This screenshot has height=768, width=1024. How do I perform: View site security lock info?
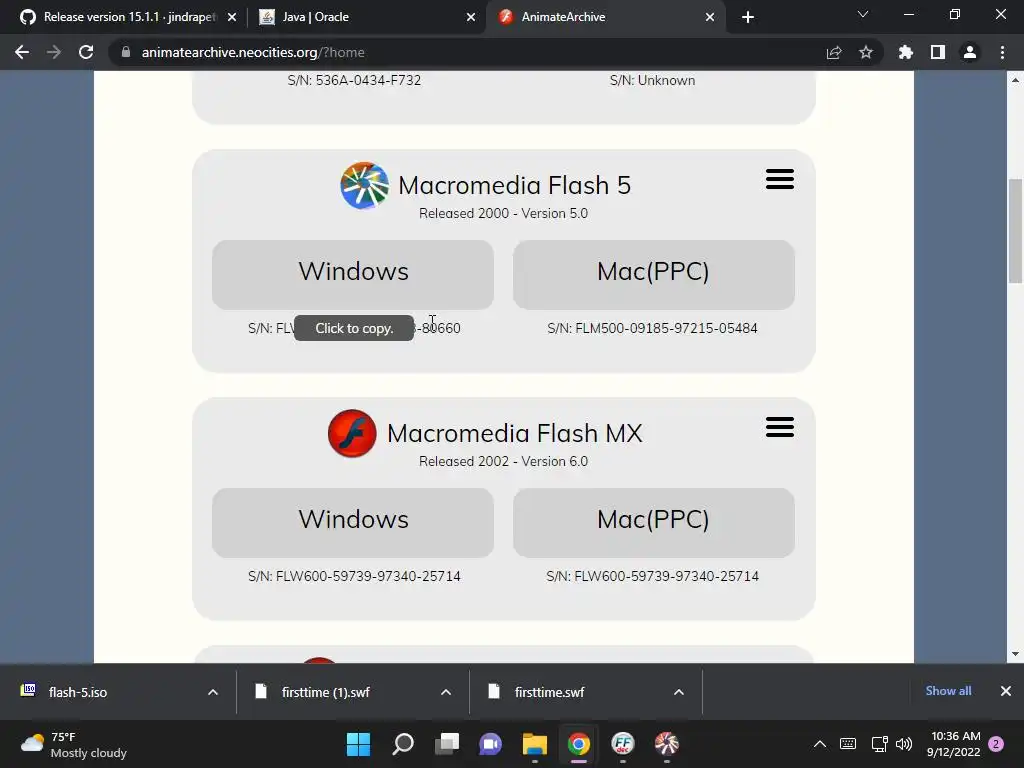pos(126,52)
